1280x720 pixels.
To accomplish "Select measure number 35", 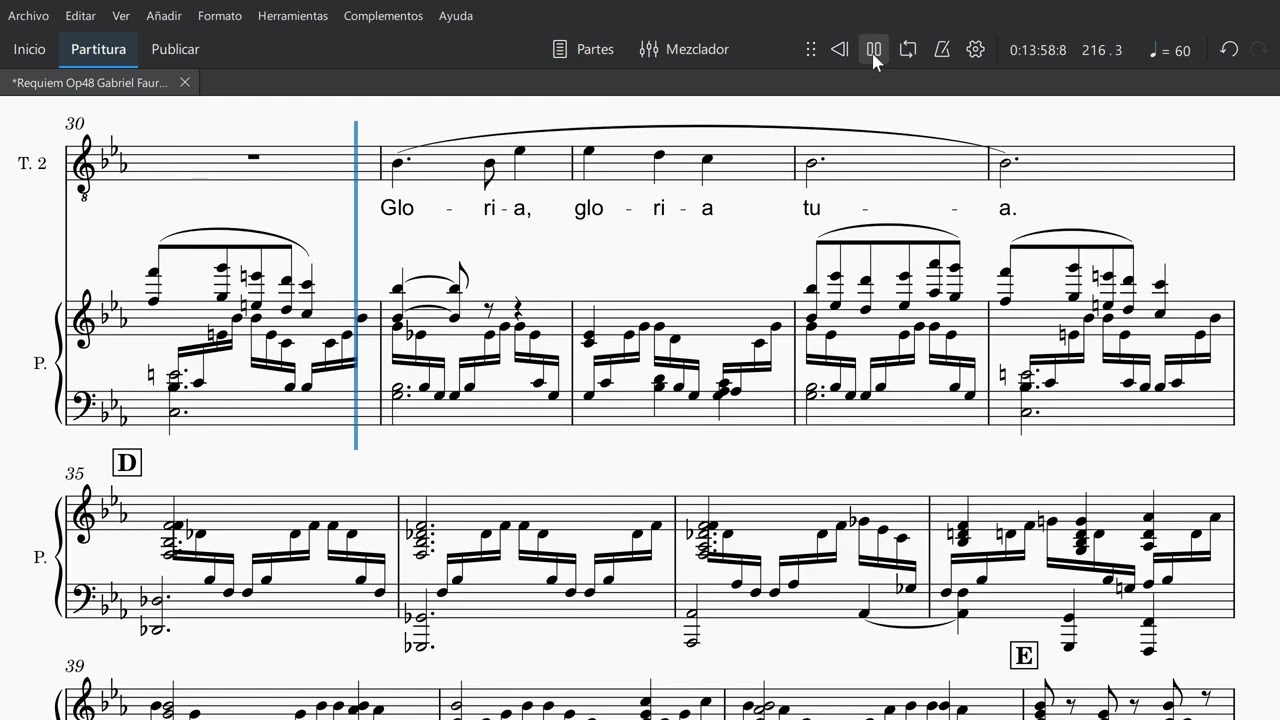I will pos(75,474).
